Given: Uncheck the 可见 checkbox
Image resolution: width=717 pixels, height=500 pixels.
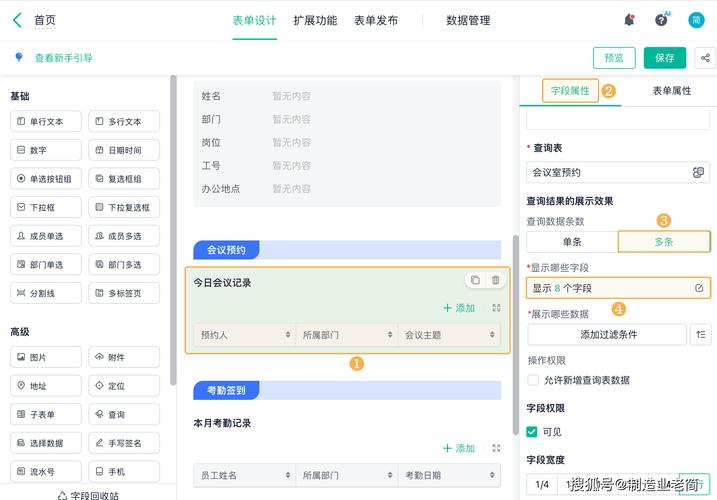Looking at the screenshot, I should pyautogui.click(x=532, y=432).
